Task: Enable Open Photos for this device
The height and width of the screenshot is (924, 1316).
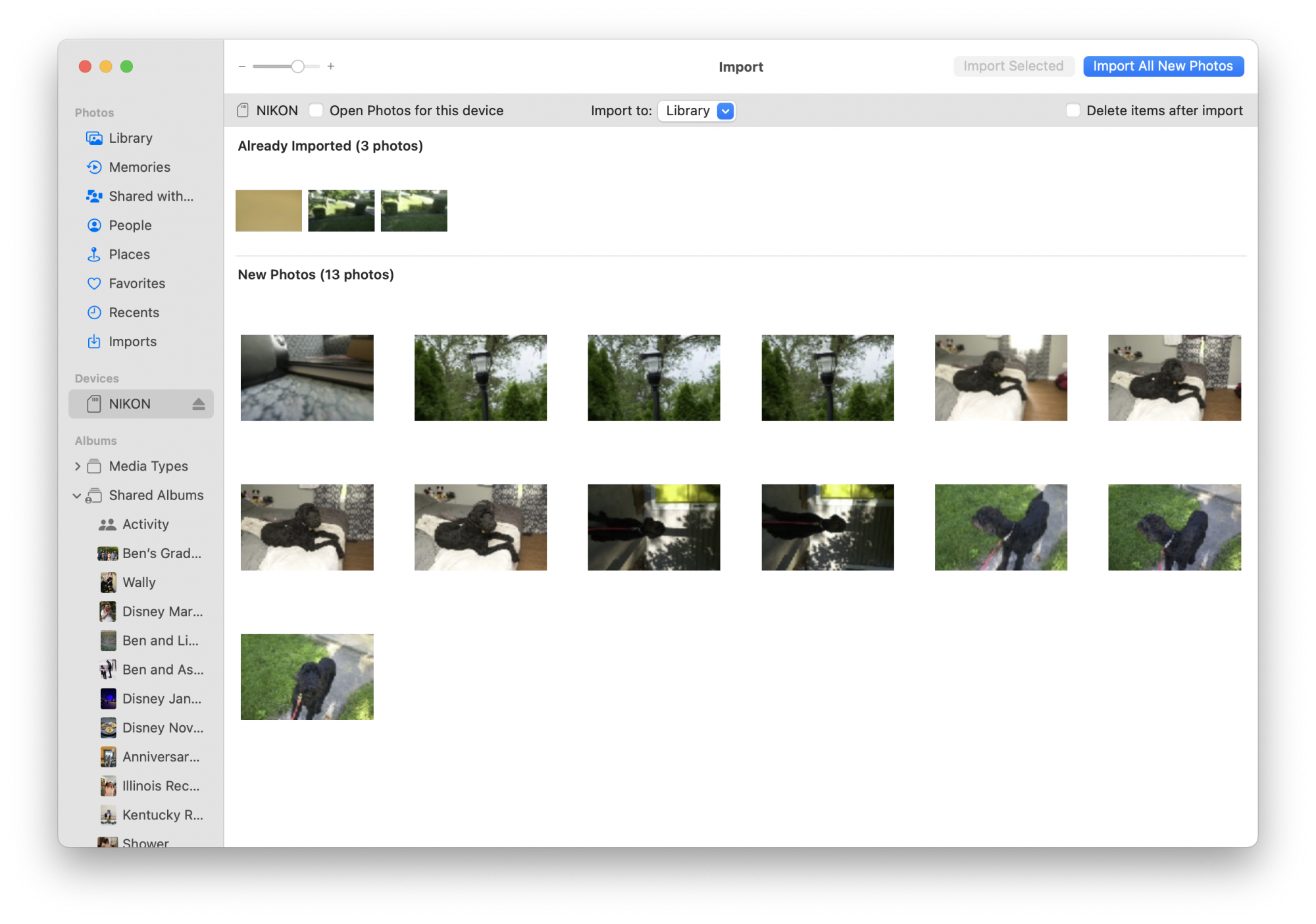Action: coord(316,111)
